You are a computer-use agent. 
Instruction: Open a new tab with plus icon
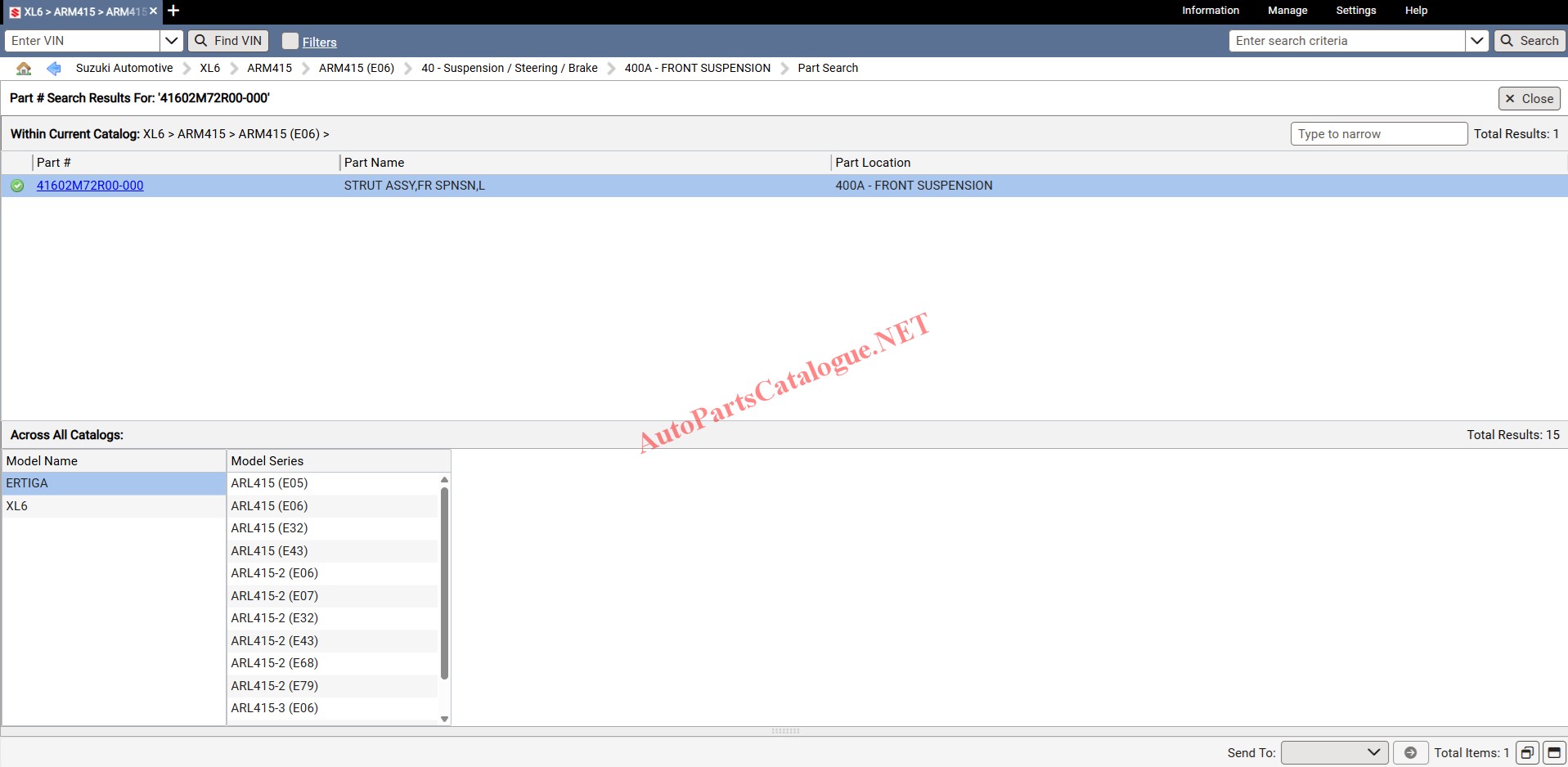[173, 11]
